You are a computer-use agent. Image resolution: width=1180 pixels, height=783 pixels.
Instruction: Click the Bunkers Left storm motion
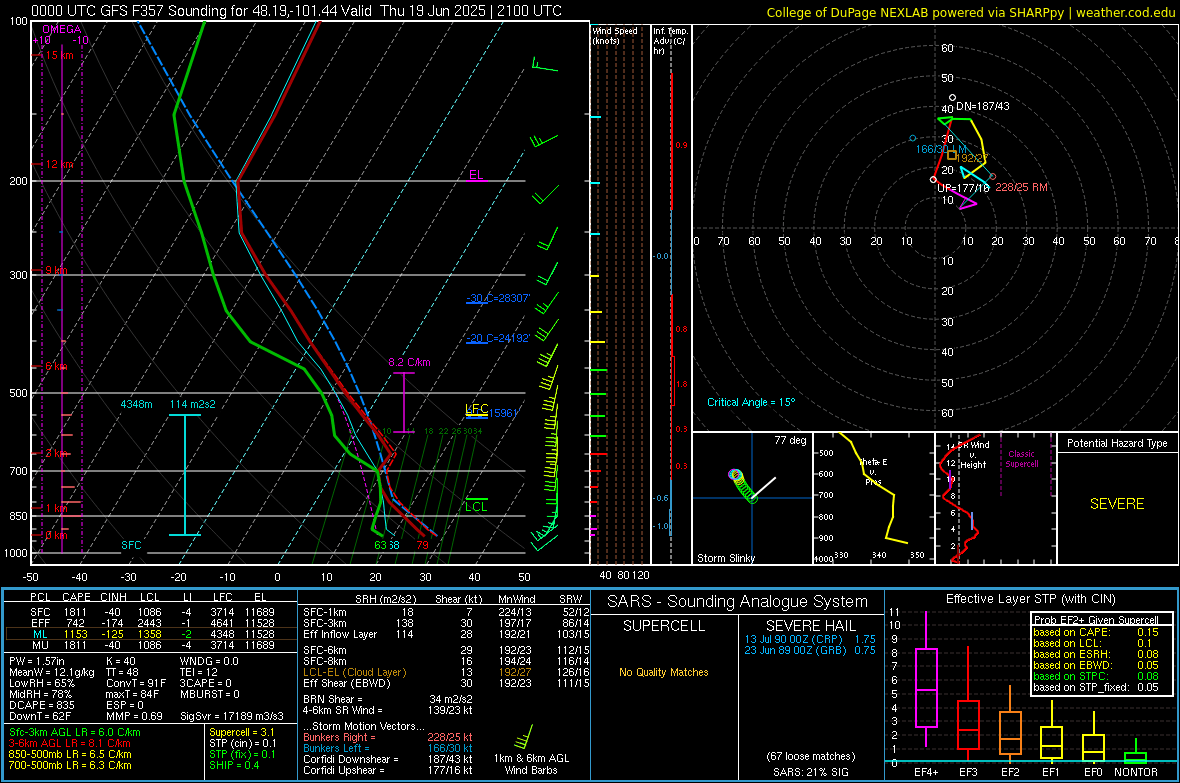point(388,748)
